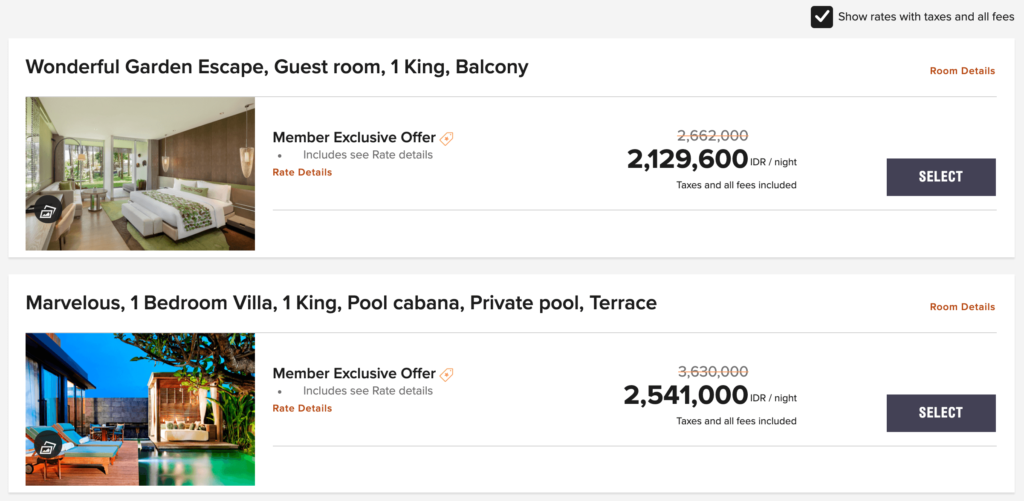The image size is (1024, 501).
Task: Uncheck Show rates with taxes and all fees
Action: [x=822, y=17]
